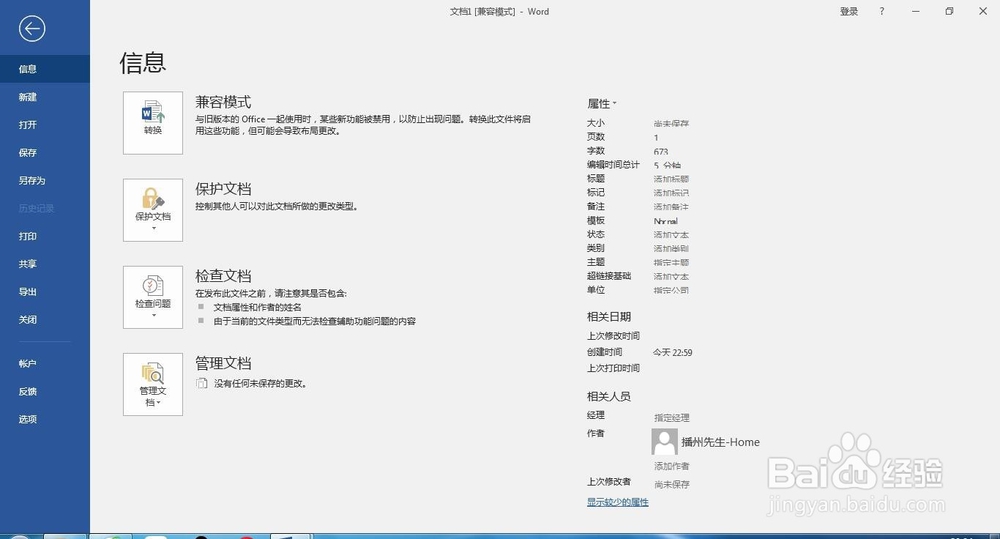Click the help question mark icon
Image resolution: width=1000 pixels, height=539 pixels.
882,11
